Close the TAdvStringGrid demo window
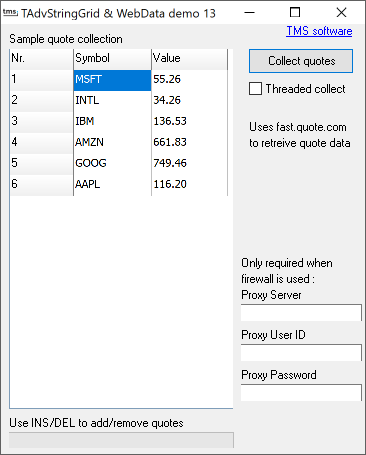 pos(341,13)
